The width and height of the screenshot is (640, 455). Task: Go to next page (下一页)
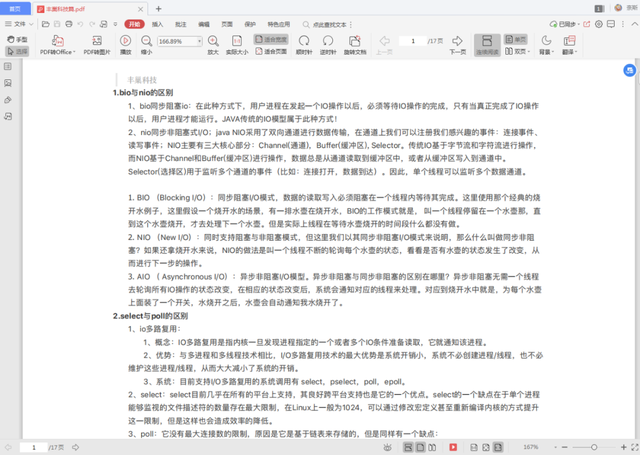[x=458, y=45]
